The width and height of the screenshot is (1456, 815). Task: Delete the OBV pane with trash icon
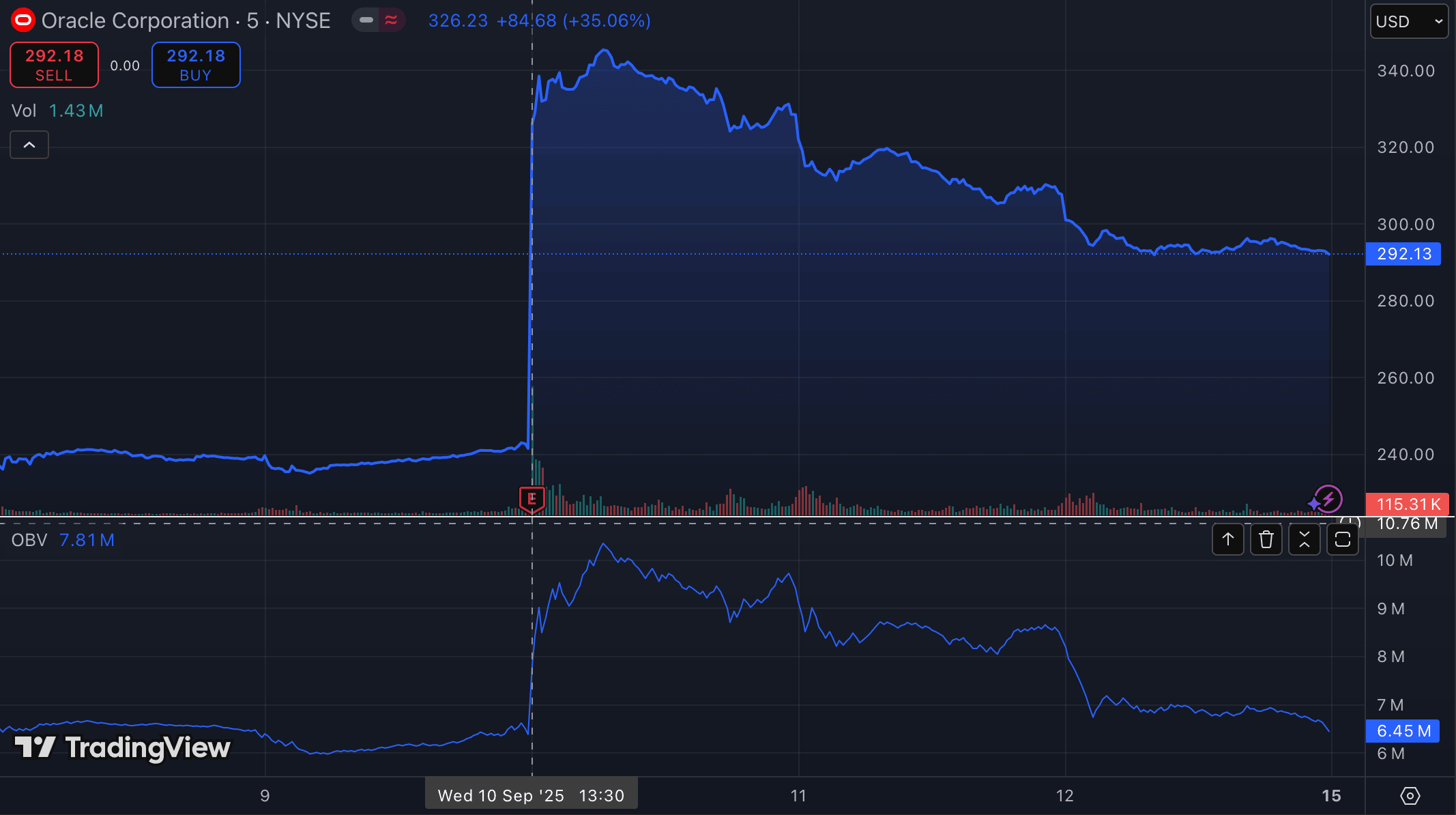1266,539
